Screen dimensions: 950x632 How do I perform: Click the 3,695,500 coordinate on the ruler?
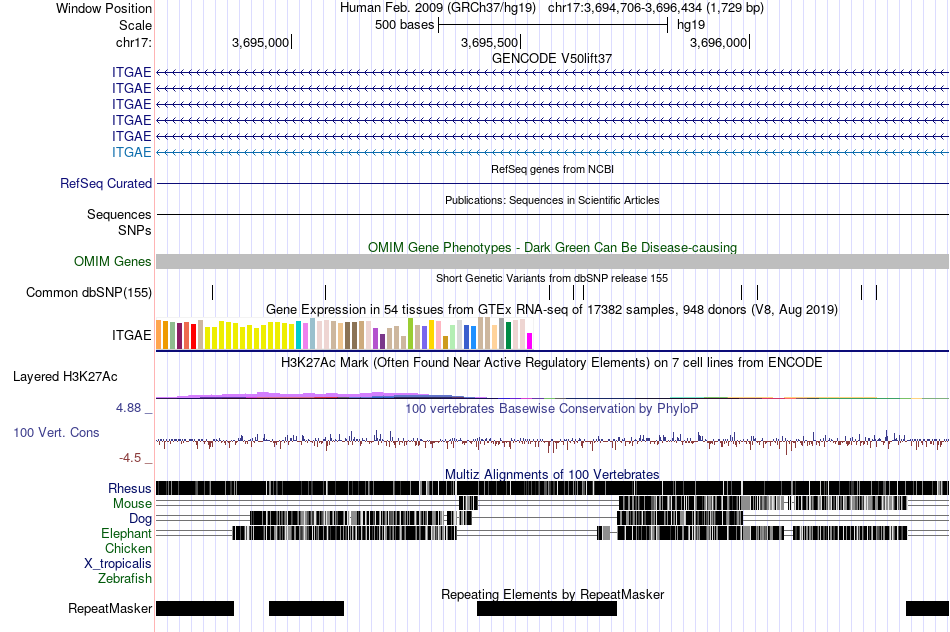489,42
